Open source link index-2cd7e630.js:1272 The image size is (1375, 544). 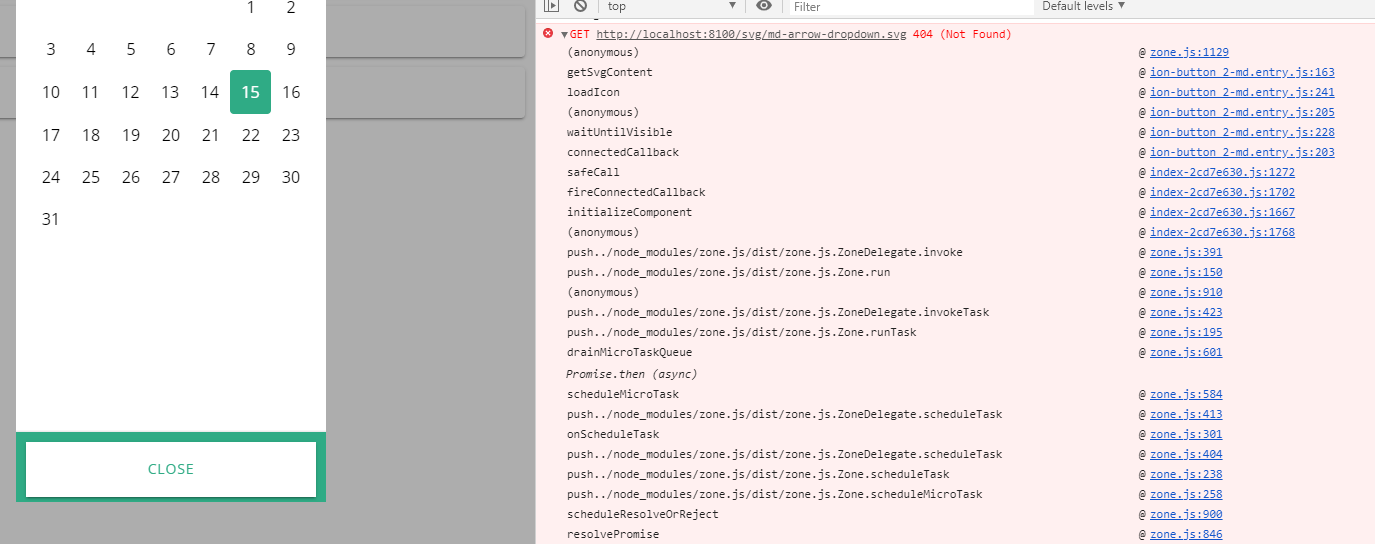coord(1222,172)
